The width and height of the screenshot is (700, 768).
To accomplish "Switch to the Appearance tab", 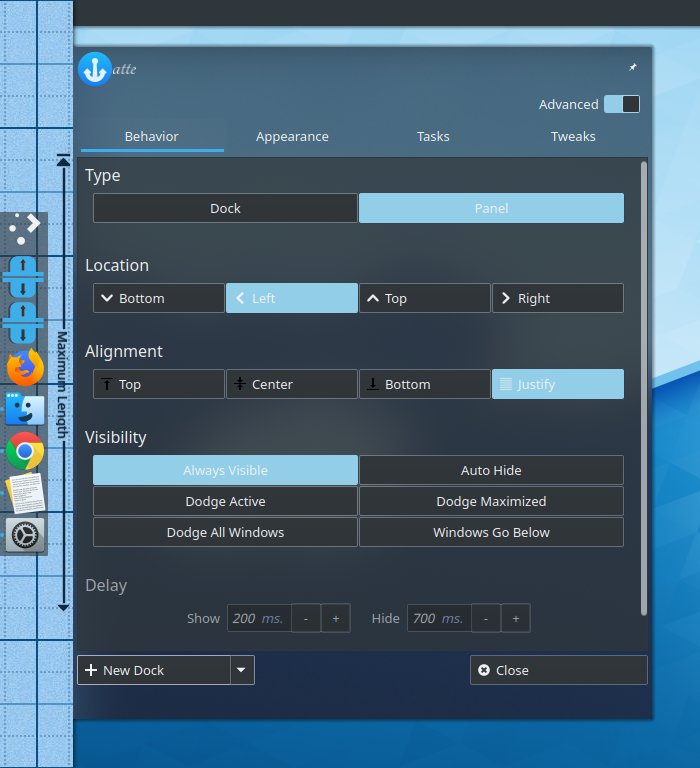I will pyautogui.click(x=292, y=136).
